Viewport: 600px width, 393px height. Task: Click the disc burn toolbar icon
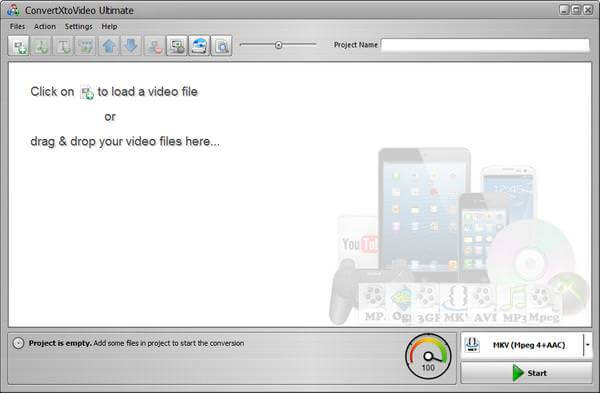click(x=199, y=46)
